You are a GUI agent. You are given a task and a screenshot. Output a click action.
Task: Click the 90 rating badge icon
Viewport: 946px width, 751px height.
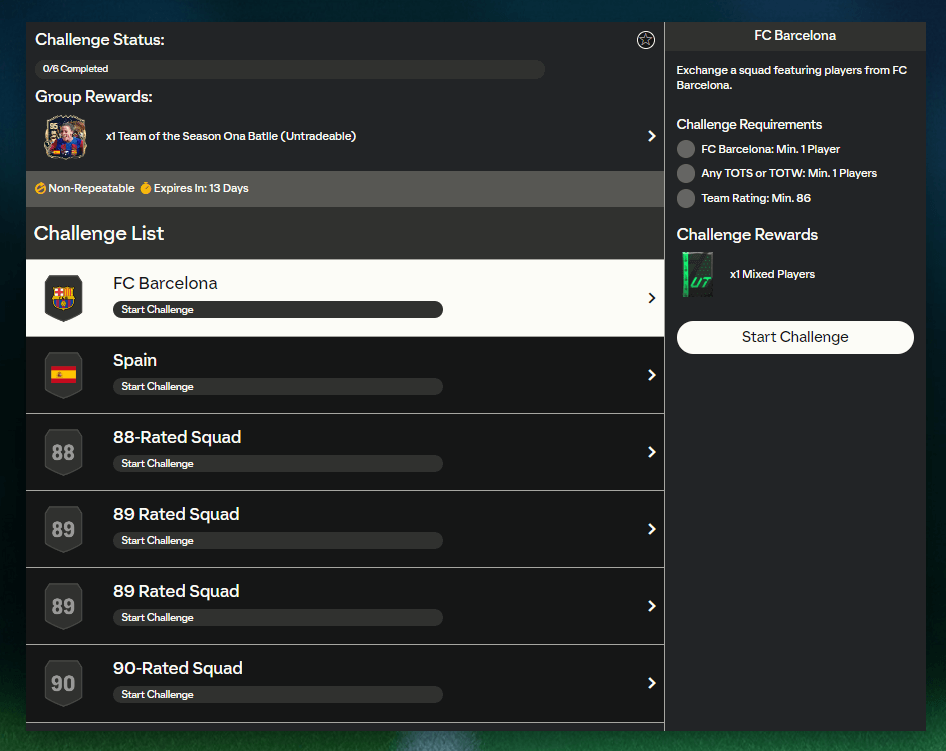(63, 683)
